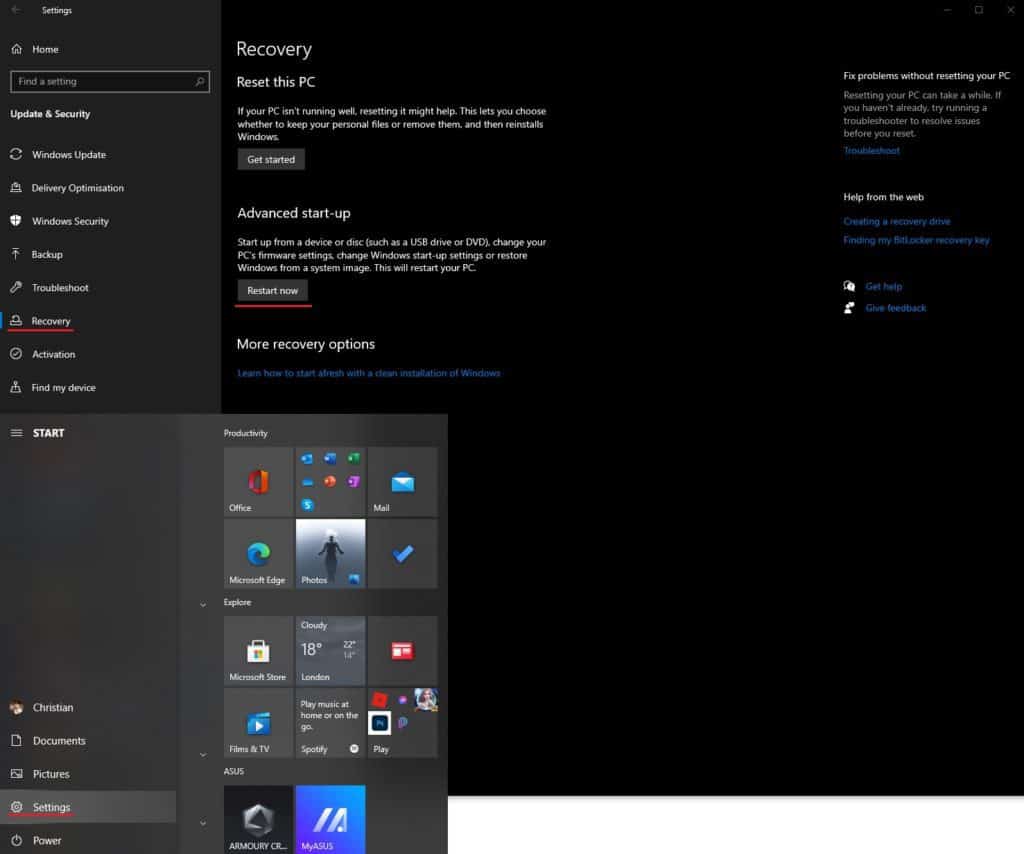Open the Office apps group tile

click(330, 481)
